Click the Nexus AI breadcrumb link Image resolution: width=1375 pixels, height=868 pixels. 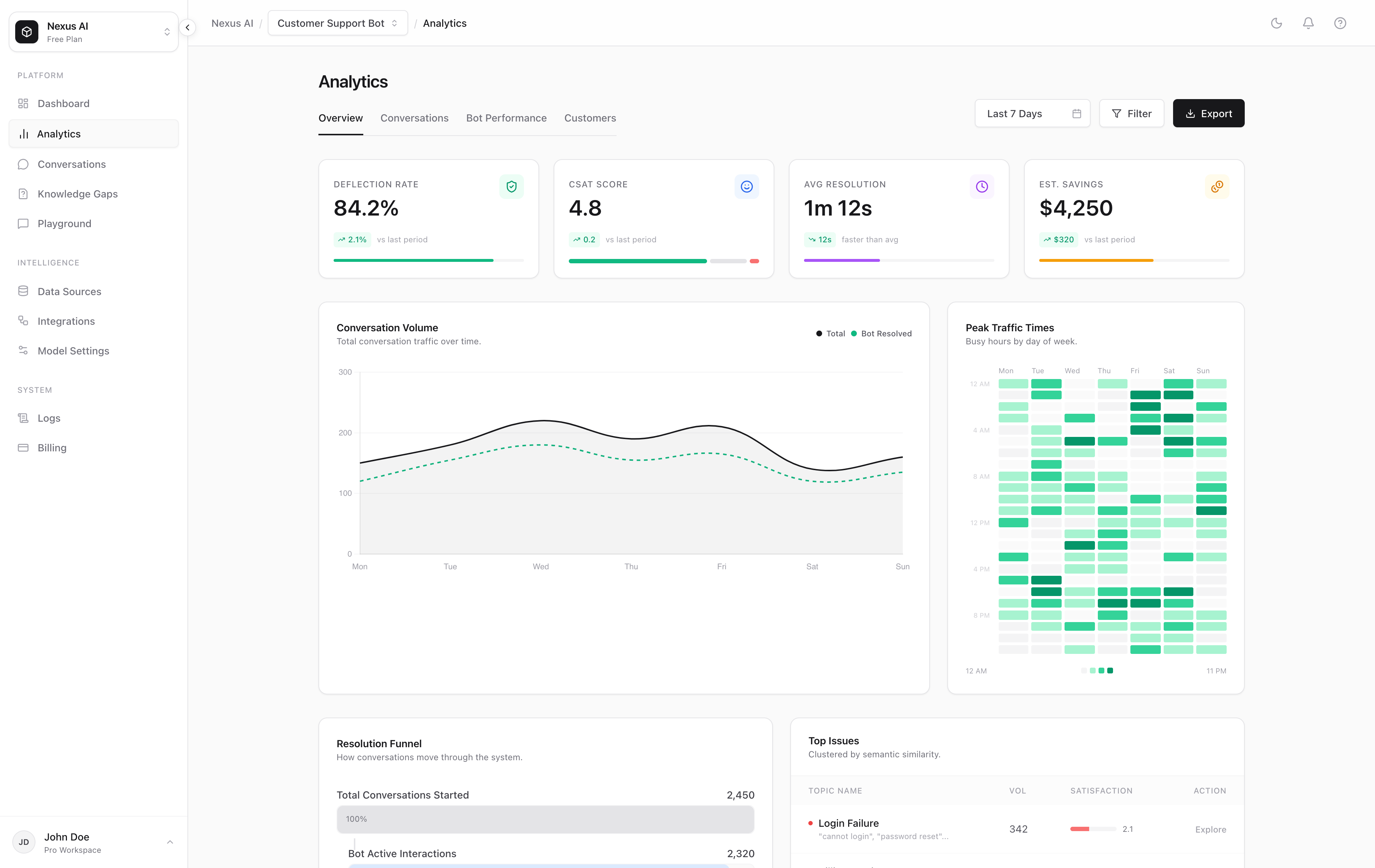coord(232,24)
